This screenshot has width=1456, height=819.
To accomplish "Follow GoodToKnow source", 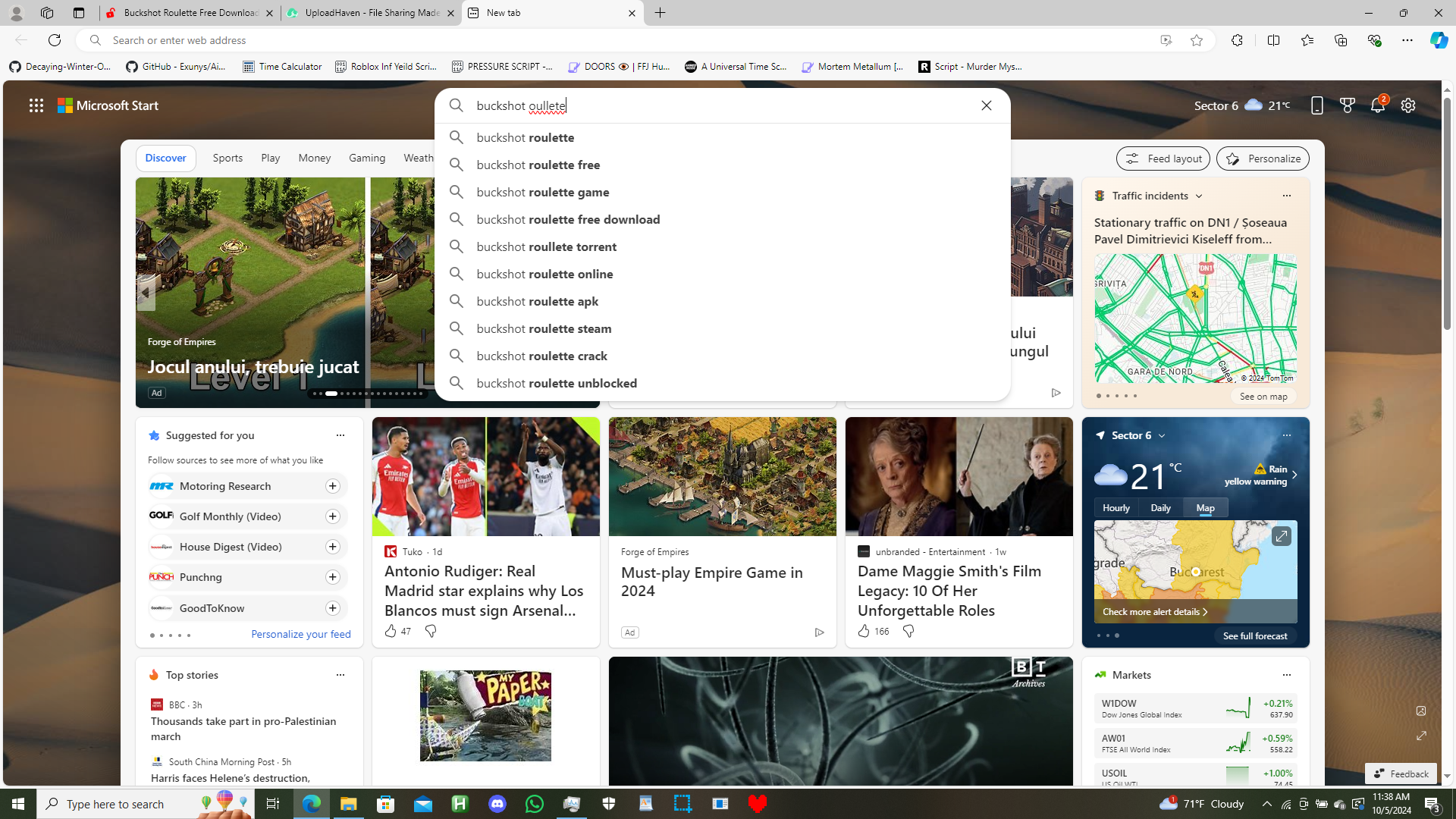I will [332, 608].
